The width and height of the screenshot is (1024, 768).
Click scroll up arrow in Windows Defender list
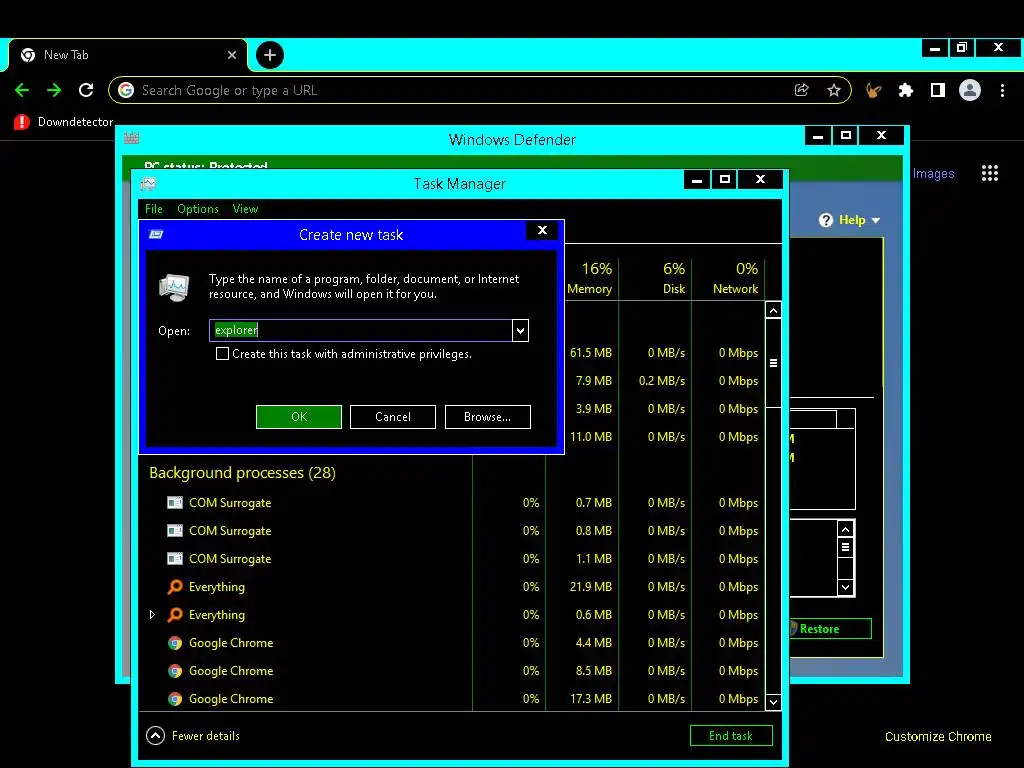845,530
